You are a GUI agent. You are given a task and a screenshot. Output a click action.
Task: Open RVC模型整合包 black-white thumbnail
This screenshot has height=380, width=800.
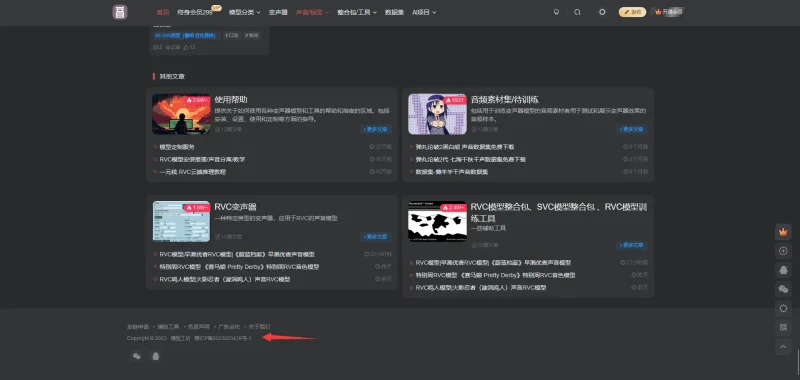437,221
